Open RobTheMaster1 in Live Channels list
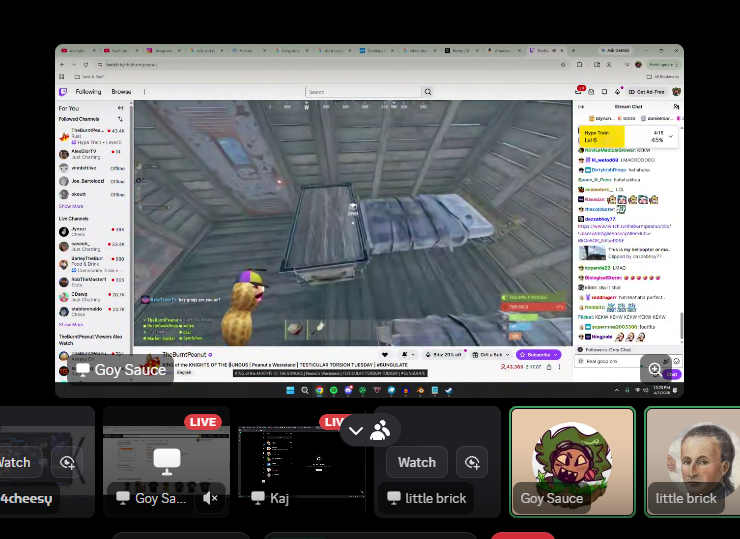This screenshot has width=740, height=539. pyautogui.click(x=92, y=282)
